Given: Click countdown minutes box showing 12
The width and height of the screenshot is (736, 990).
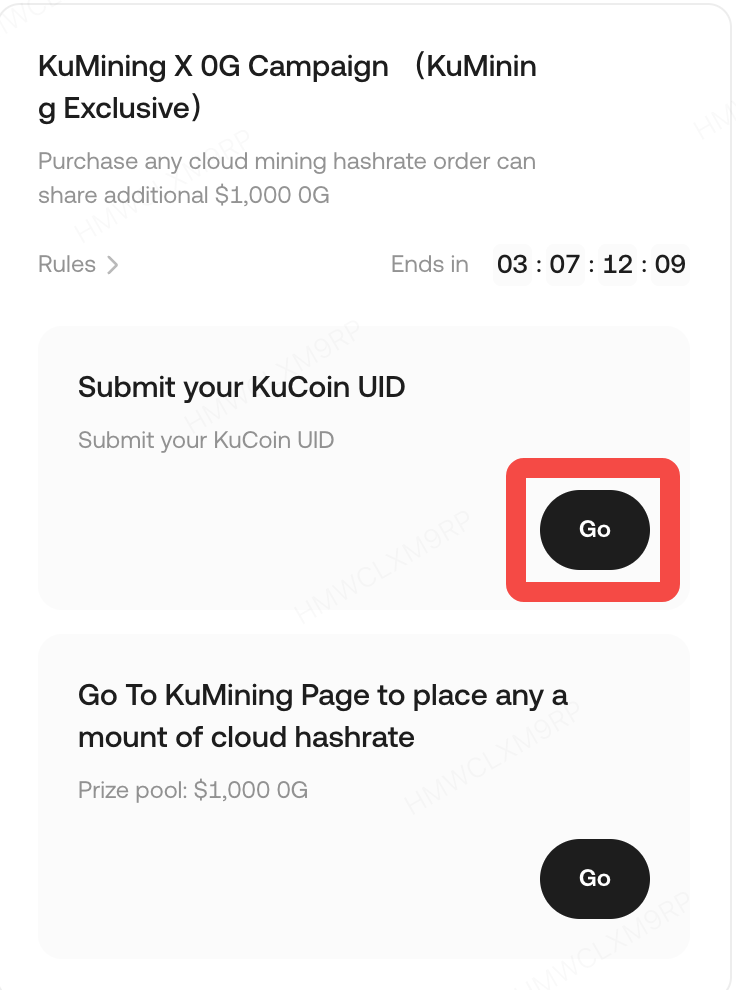Looking at the screenshot, I should coord(618,265).
